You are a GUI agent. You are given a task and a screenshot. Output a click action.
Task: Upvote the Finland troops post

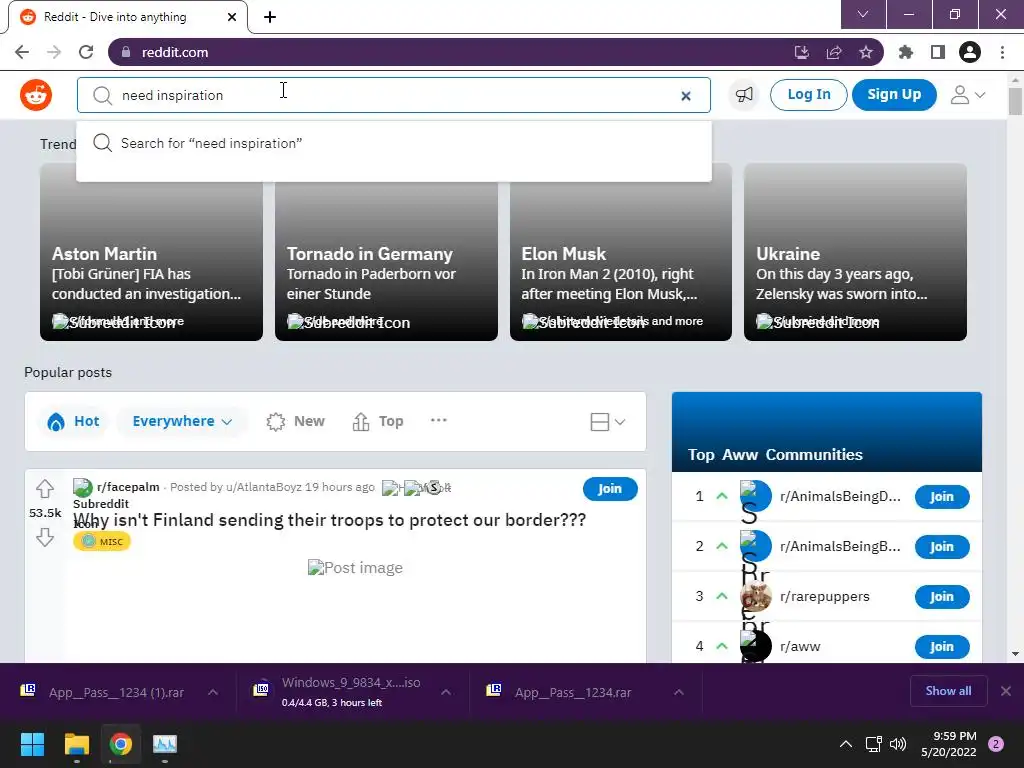pos(44,488)
